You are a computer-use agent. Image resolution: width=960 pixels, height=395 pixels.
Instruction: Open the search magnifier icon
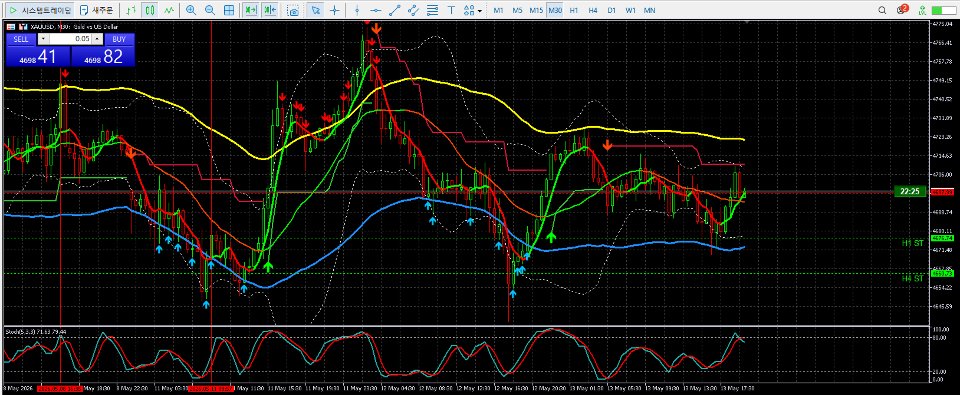click(x=882, y=10)
